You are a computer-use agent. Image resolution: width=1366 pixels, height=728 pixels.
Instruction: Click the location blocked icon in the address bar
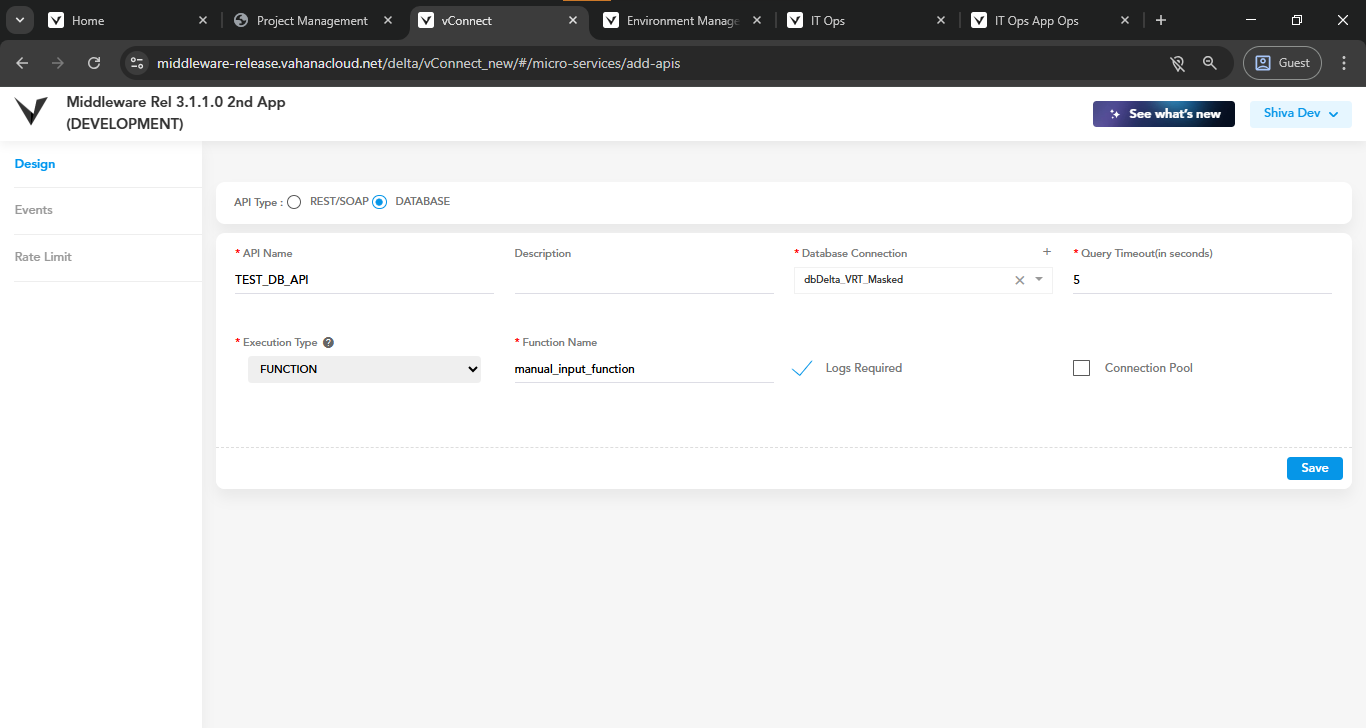pyautogui.click(x=1178, y=63)
